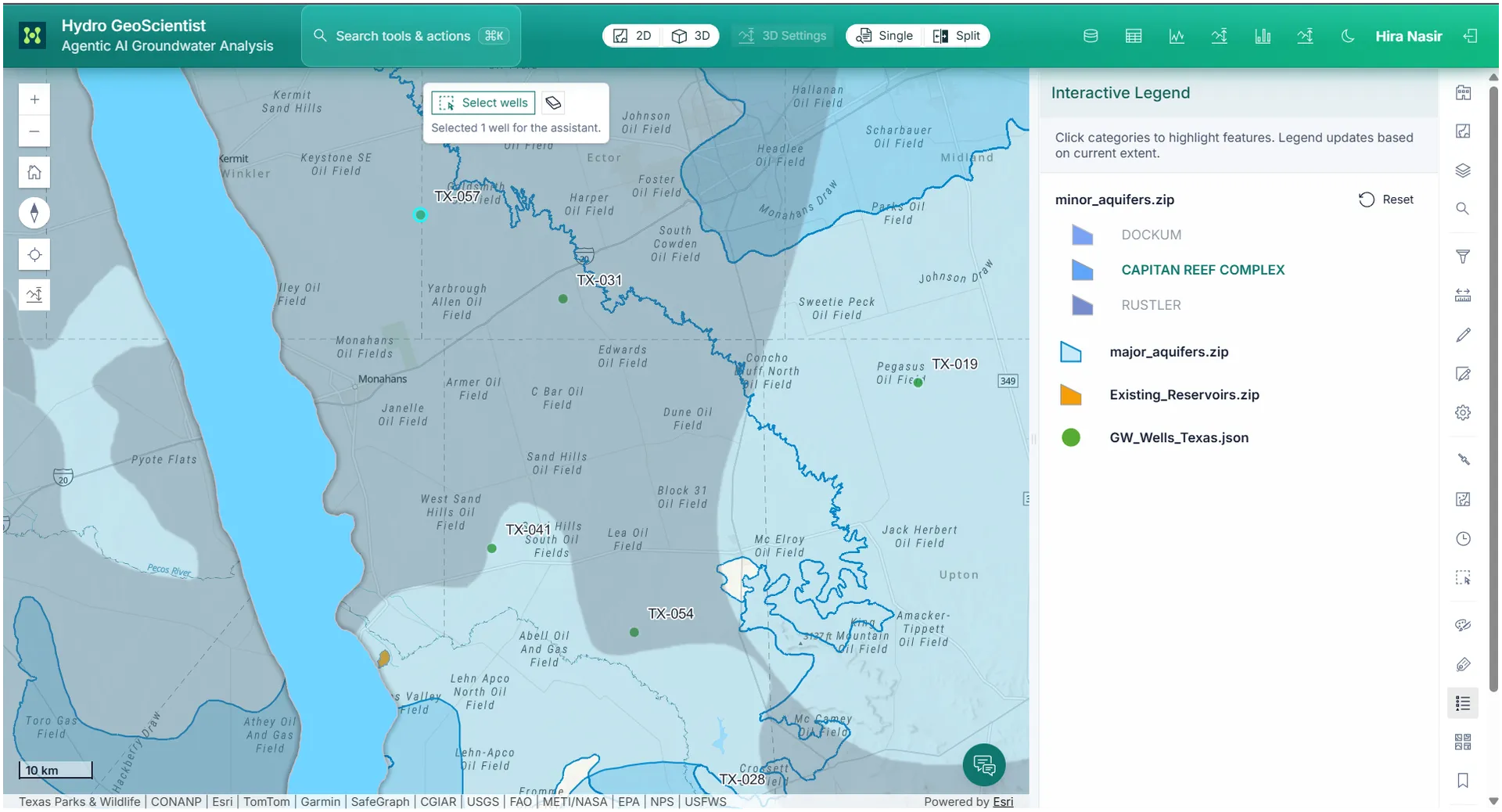Switch map to 2D view
Screen dimensions: 1502x812
coord(632,36)
